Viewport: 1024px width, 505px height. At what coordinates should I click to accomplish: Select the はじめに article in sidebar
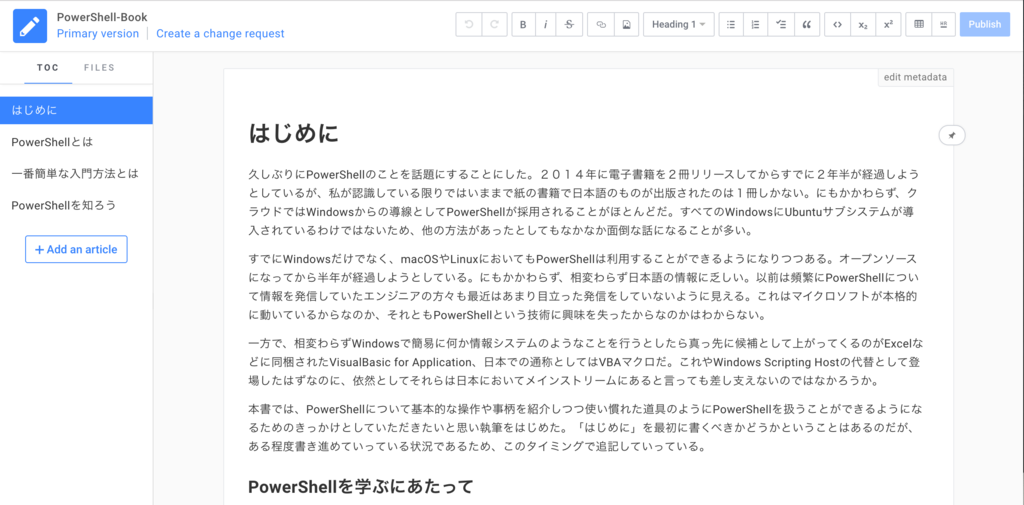pos(76,110)
